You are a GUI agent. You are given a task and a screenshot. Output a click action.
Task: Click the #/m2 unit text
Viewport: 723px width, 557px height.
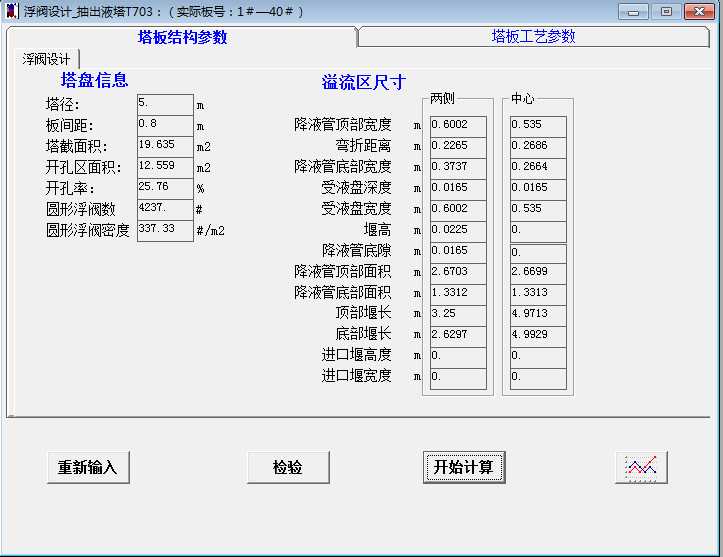(211, 231)
